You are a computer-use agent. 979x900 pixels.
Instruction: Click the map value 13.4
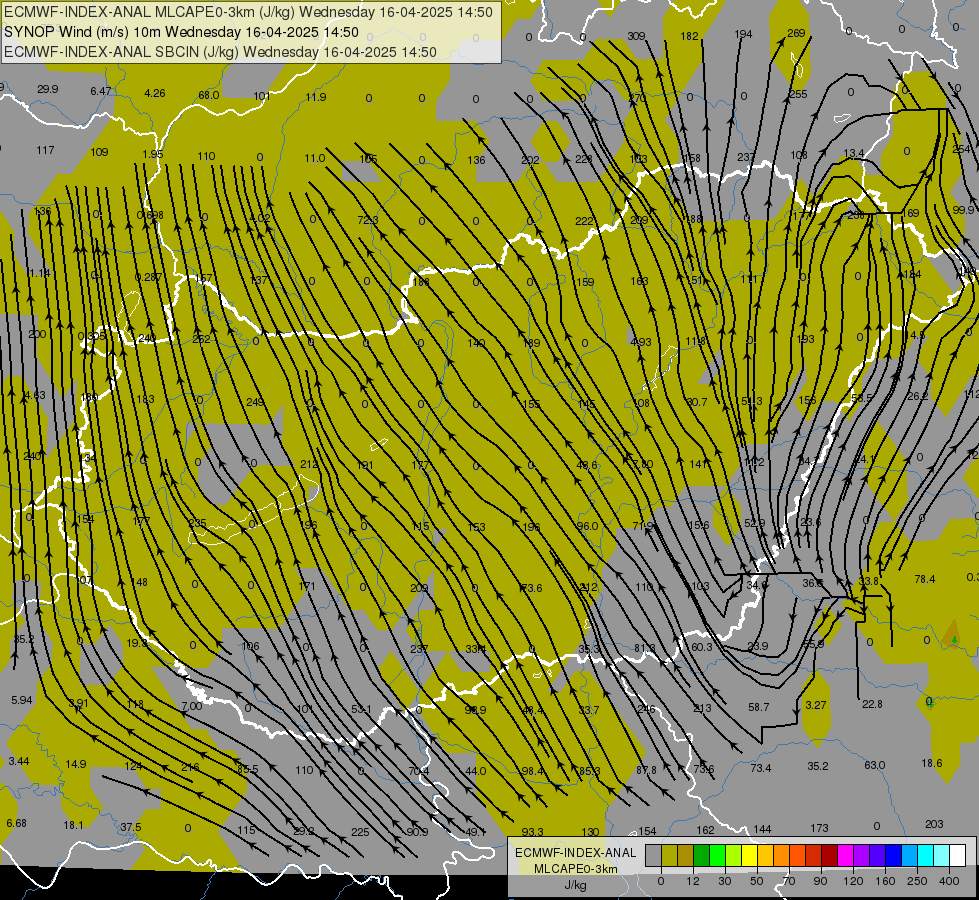(854, 153)
